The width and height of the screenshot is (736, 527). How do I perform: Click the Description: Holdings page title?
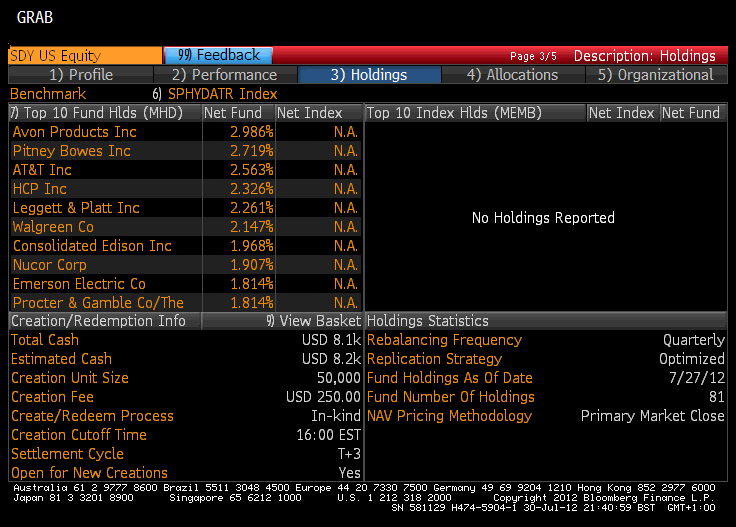(644, 56)
